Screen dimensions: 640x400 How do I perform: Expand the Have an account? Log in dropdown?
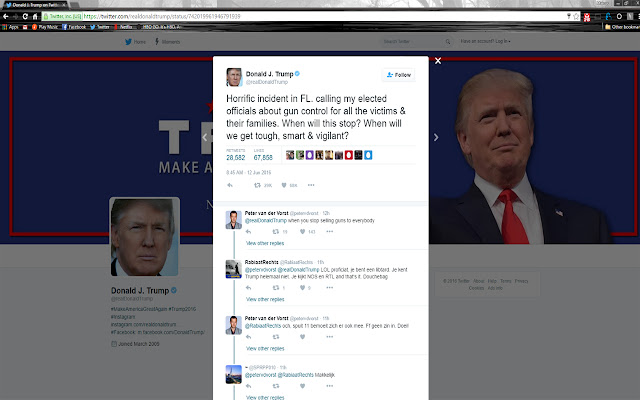[x=485, y=41]
